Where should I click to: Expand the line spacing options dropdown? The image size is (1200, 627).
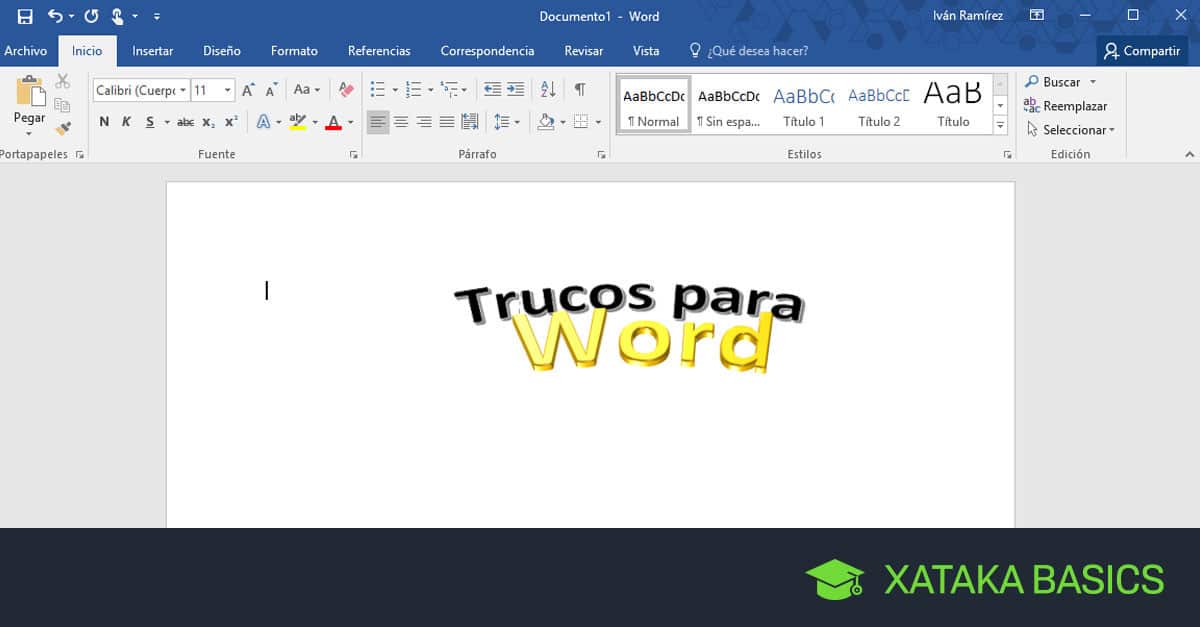coord(517,122)
